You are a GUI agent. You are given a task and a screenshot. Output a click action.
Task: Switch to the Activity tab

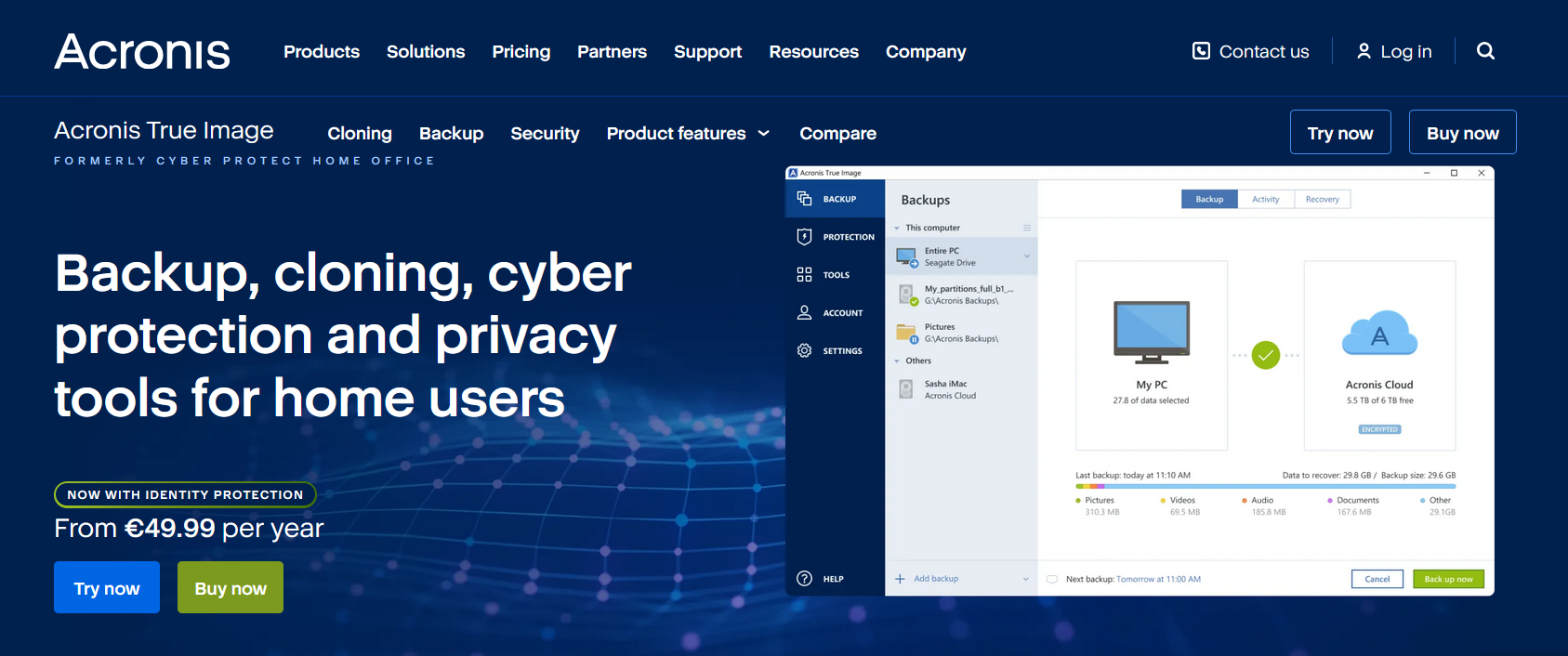(x=1265, y=200)
